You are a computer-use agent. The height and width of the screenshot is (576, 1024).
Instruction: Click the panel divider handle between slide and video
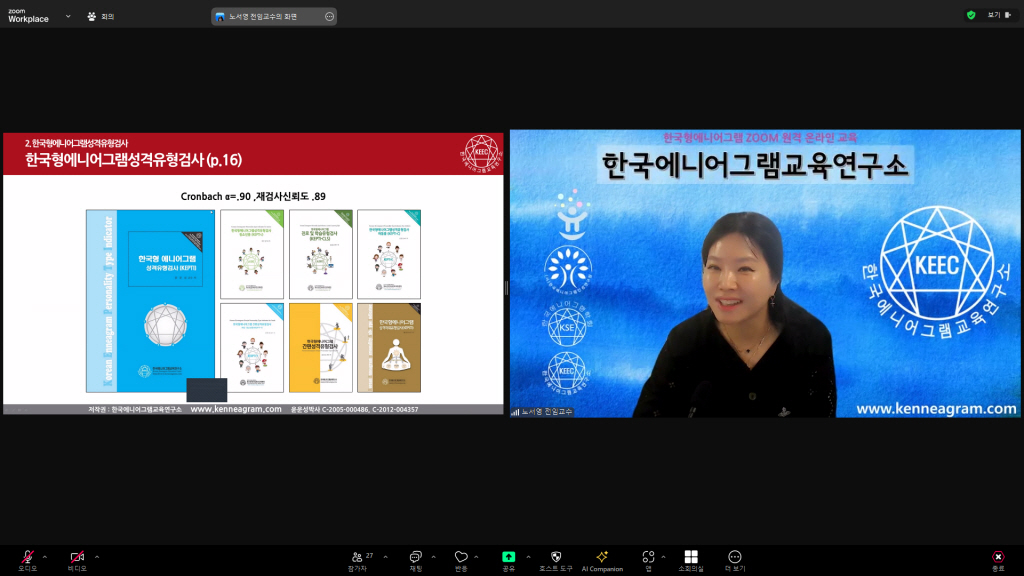[x=506, y=288]
